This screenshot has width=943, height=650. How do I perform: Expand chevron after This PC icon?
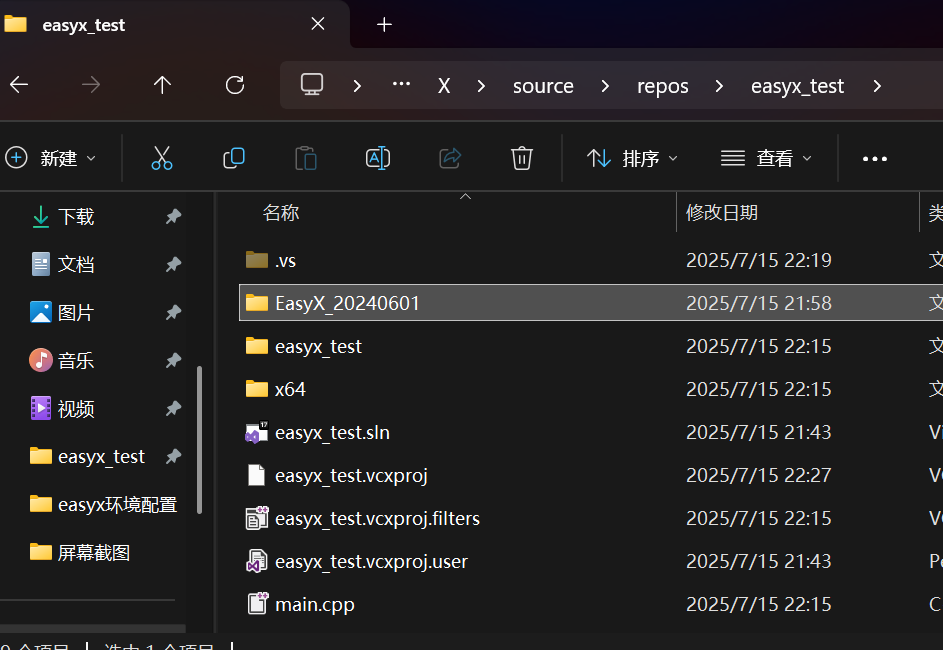click(357, 86)
